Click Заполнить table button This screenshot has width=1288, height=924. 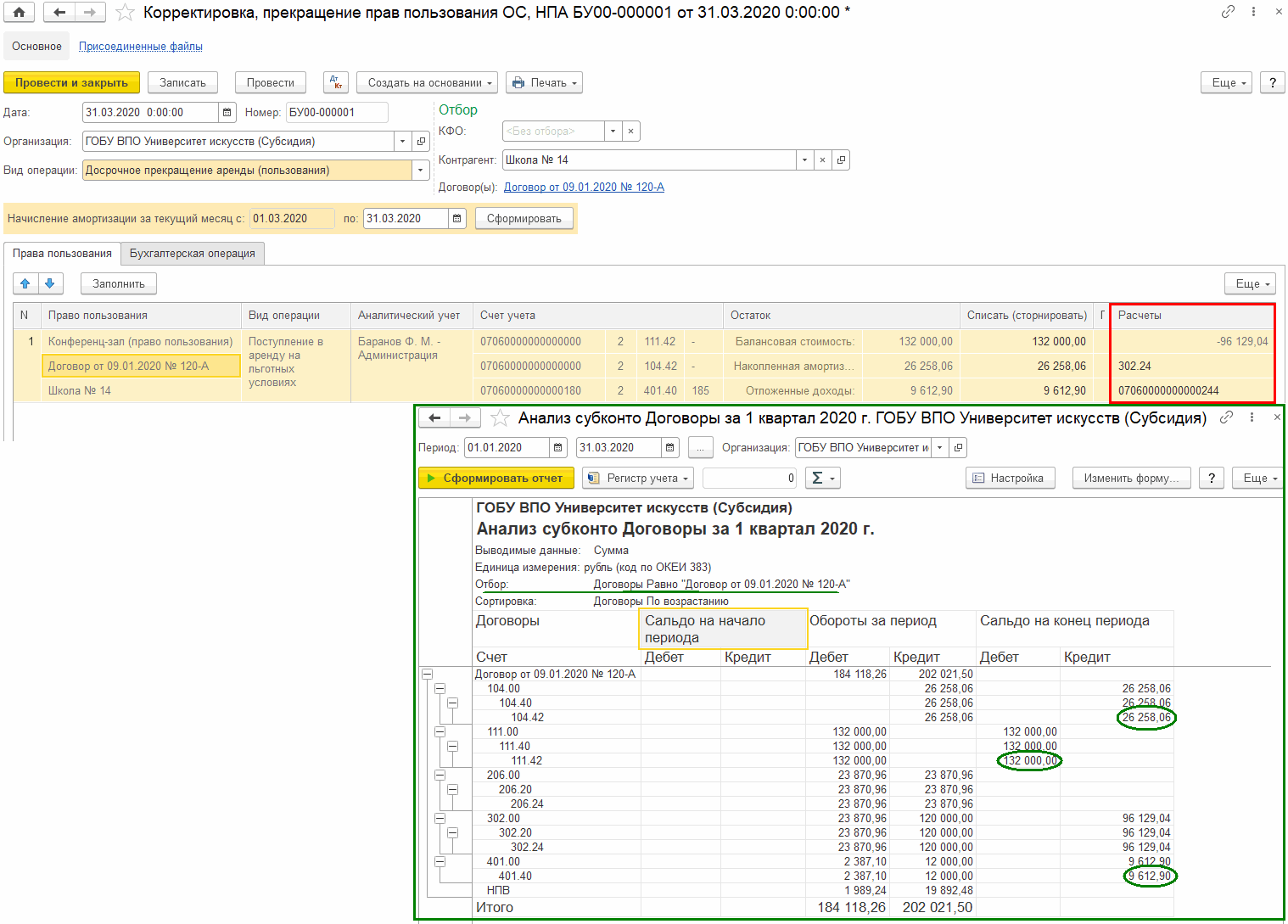[x=119, y=283]
